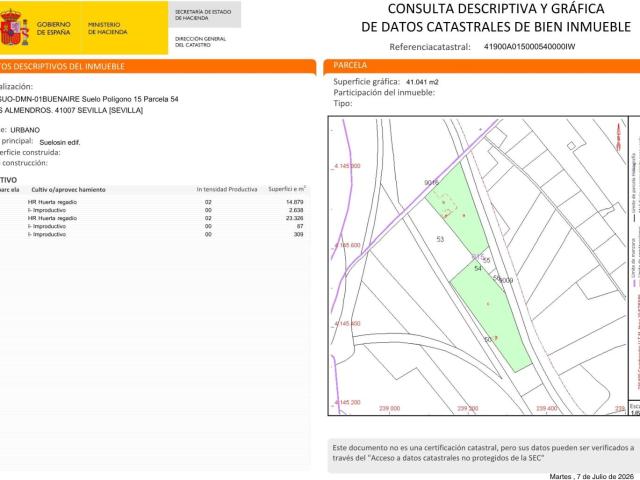Select the 'GOBIERNO DE ESPAÑA' logo text
The image size is (640, 480).
53,28
